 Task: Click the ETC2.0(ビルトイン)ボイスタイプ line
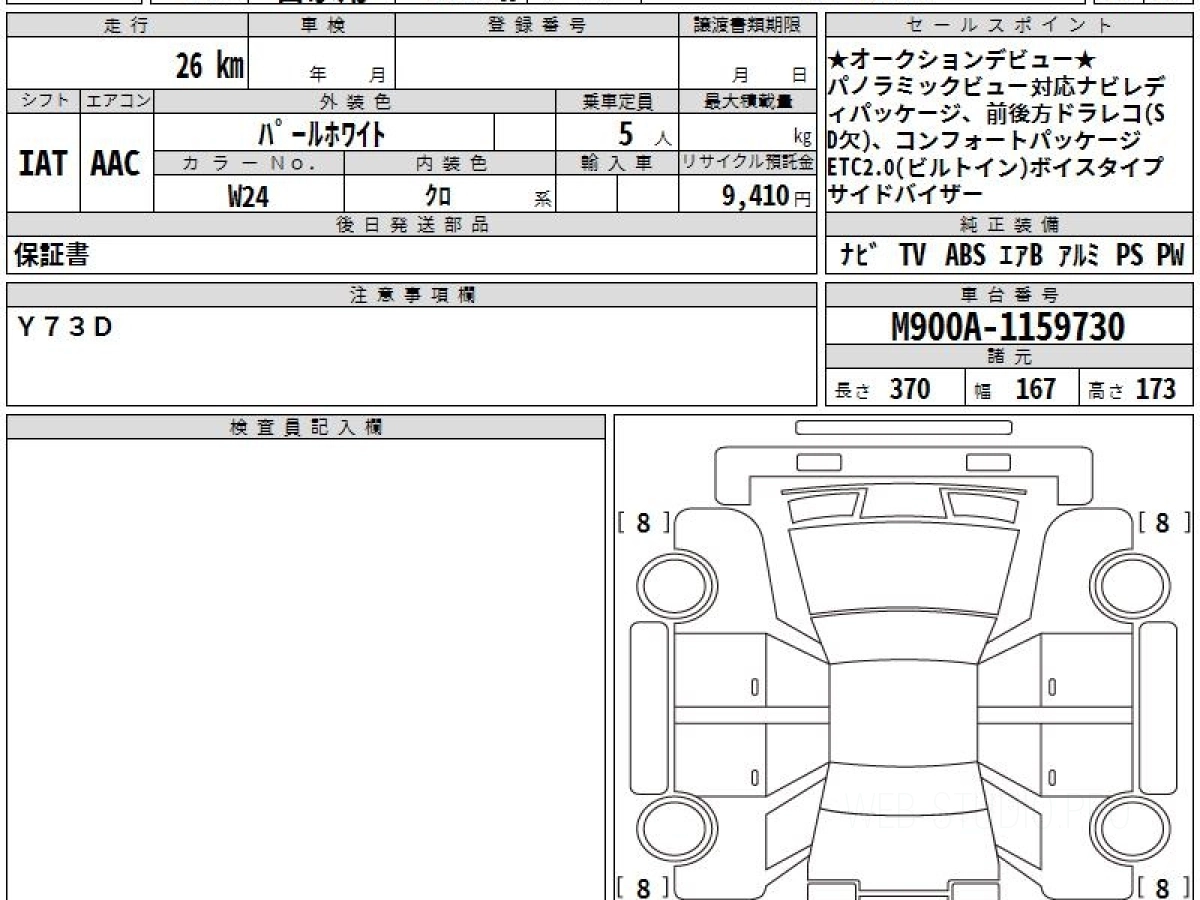coord(996,166)
